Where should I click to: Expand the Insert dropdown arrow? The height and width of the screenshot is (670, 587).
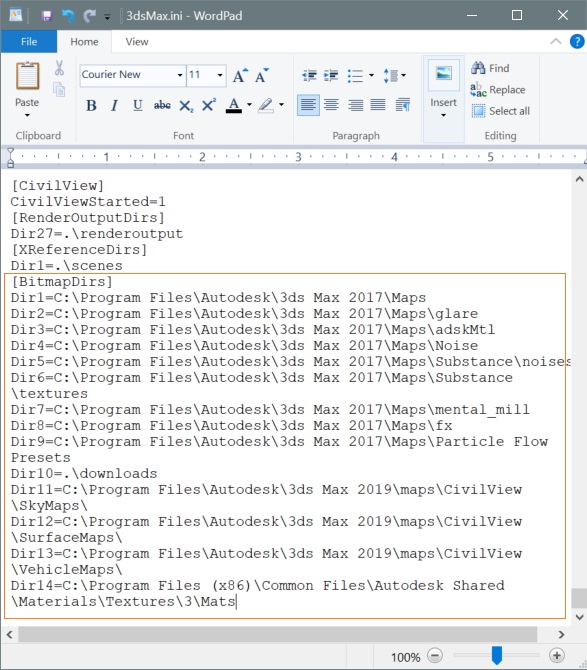(x=443, y=115)
